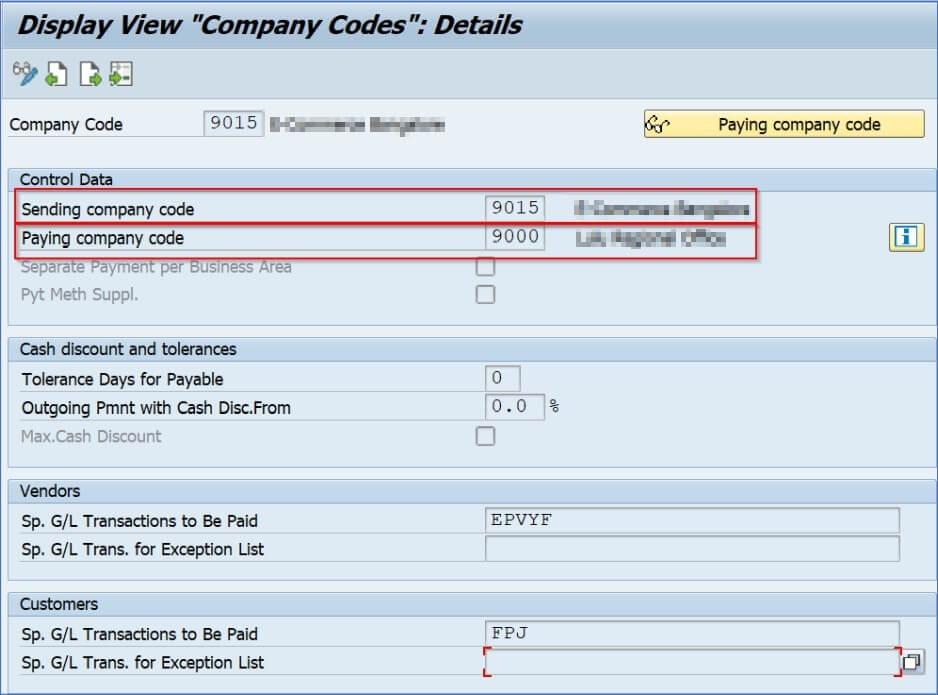The image size is (938, 695).
Task: Select the Sending company code label
Action: [108, 209]
